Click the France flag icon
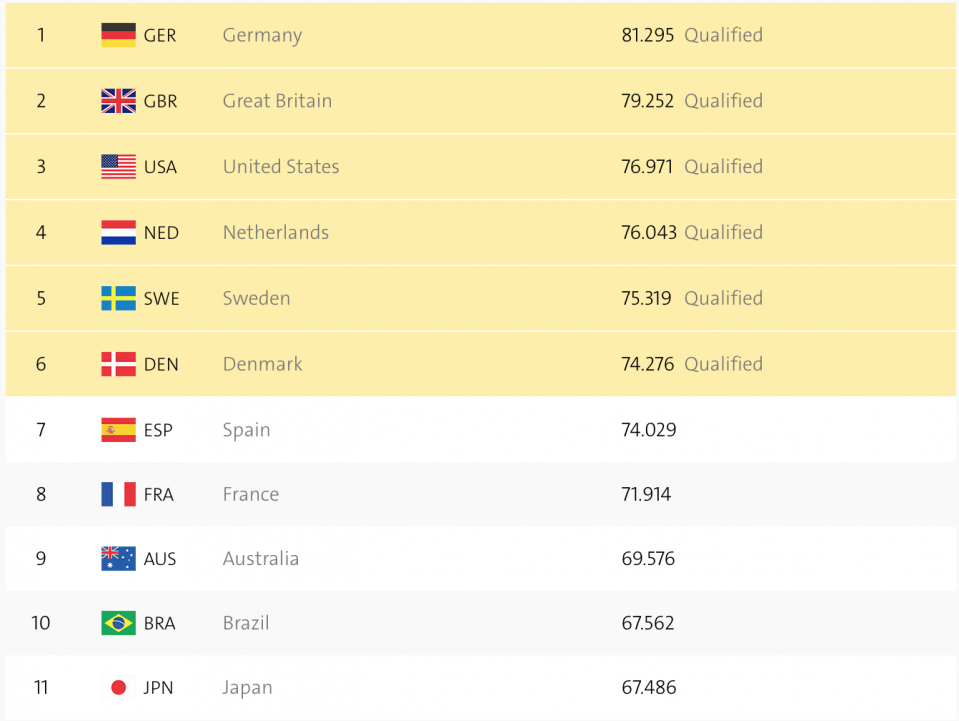Screen dimensions: 959x721 click(x=118, y=494)
